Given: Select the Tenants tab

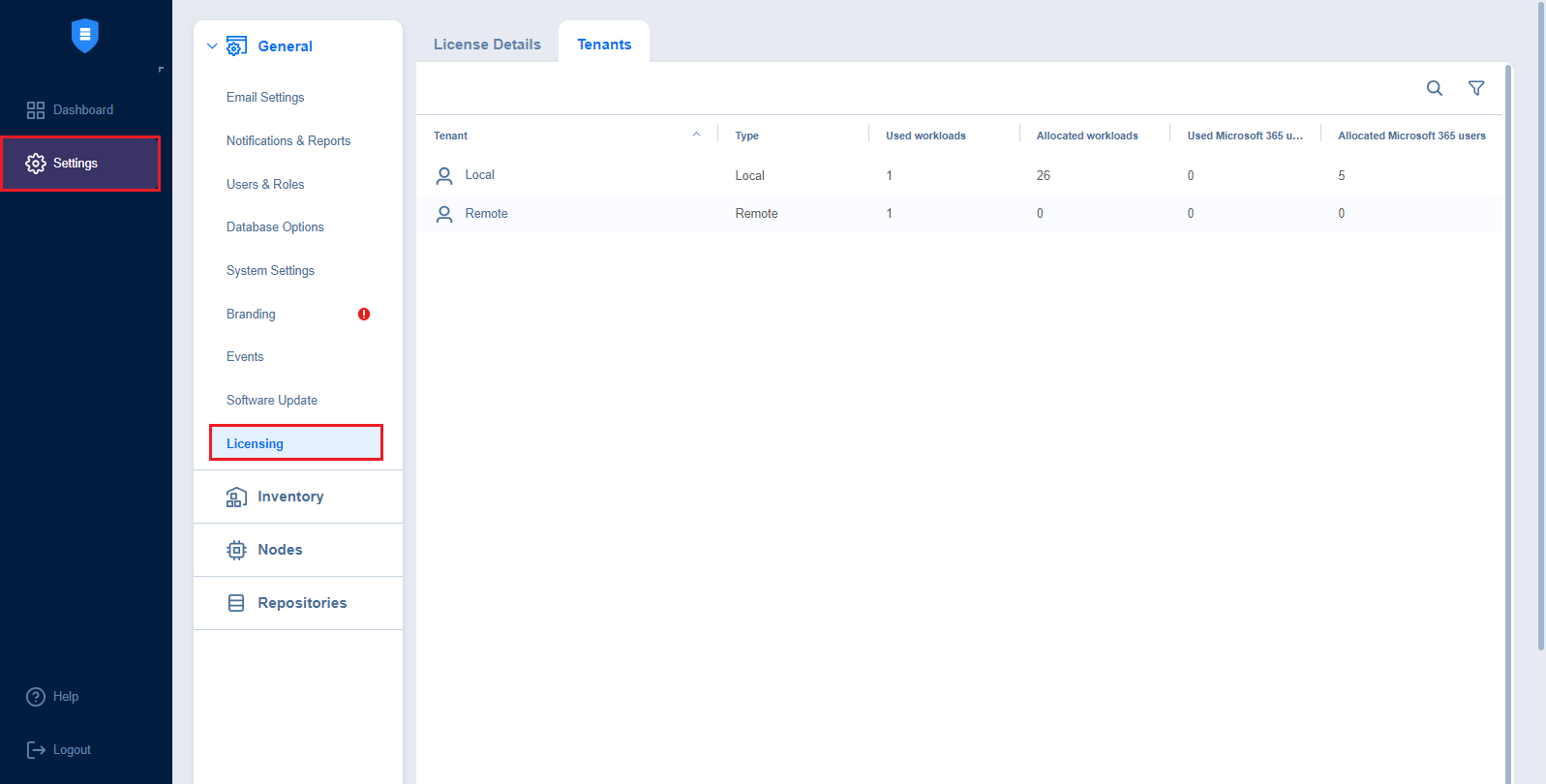Looking at the screenshot, I should click(x=604, y=45).
